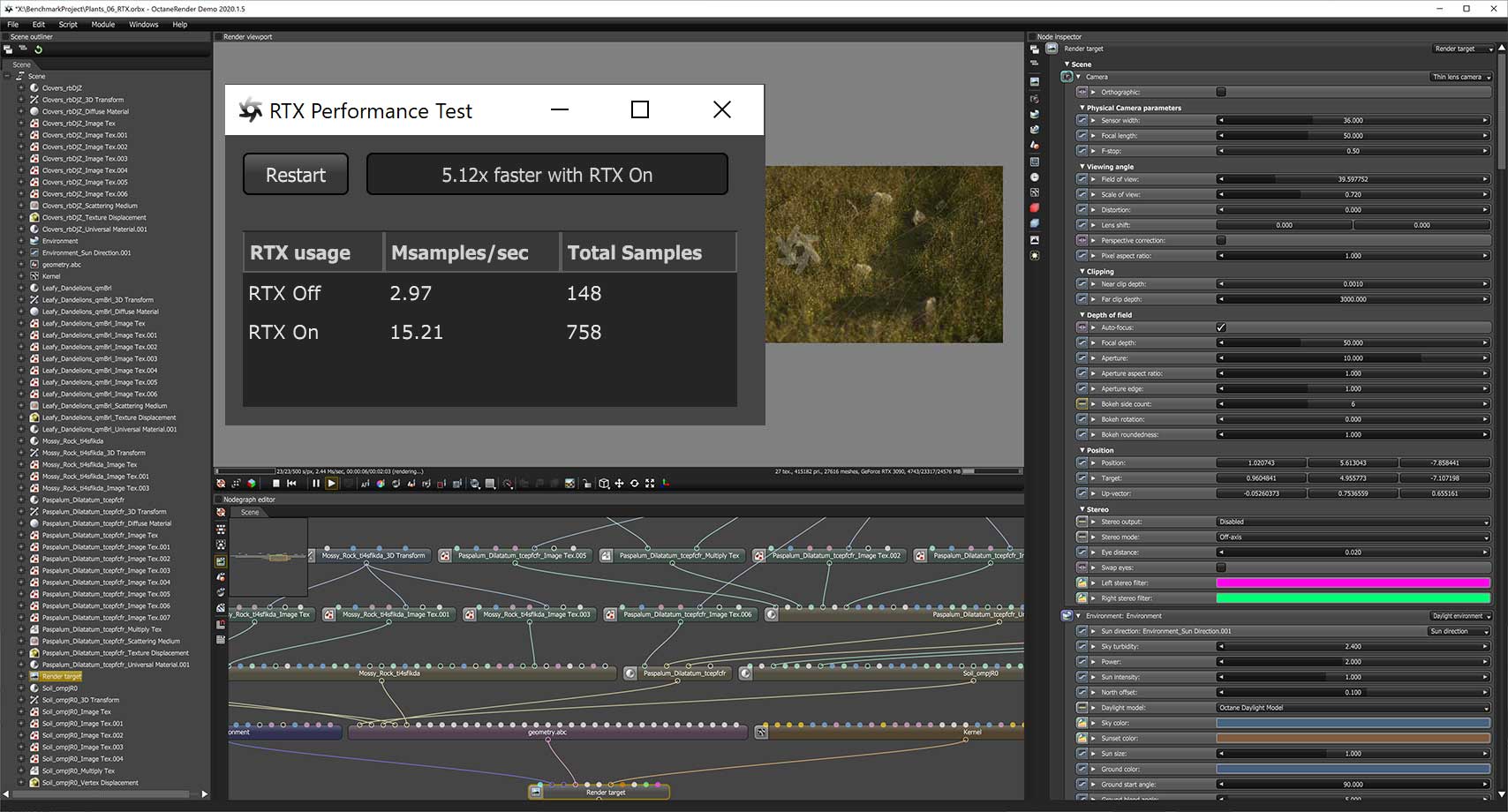Open the Daylight environment dropdown
The height and width of the screenshot is (812, 1508).
pos(1461,616)
